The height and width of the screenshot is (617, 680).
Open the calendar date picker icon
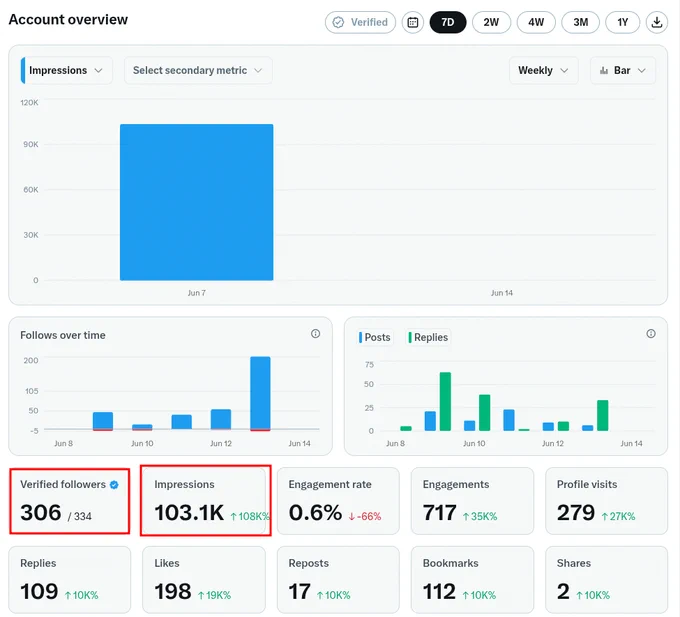pyautogui.click(x=412, y=22)
